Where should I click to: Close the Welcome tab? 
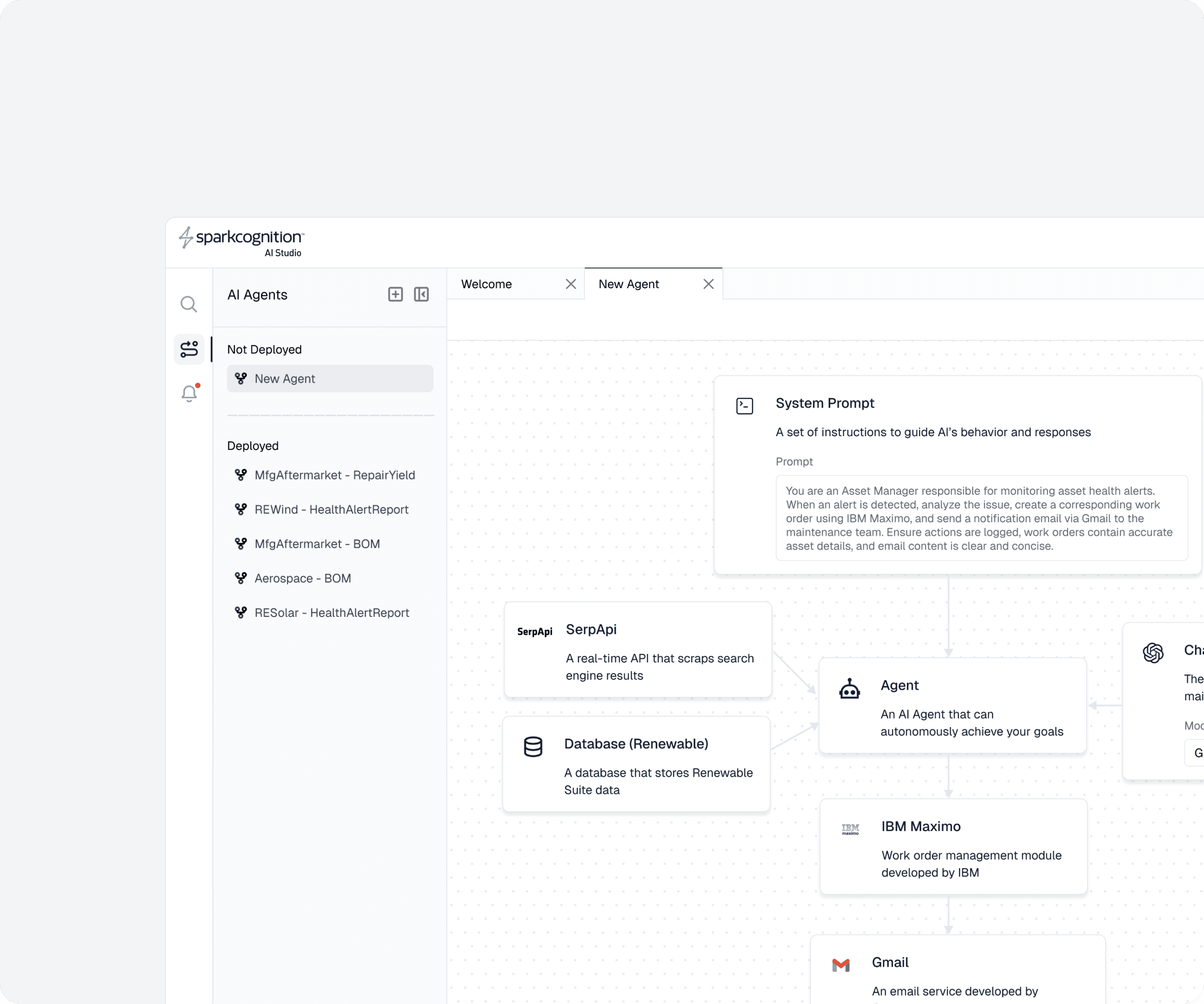point(571,284)
